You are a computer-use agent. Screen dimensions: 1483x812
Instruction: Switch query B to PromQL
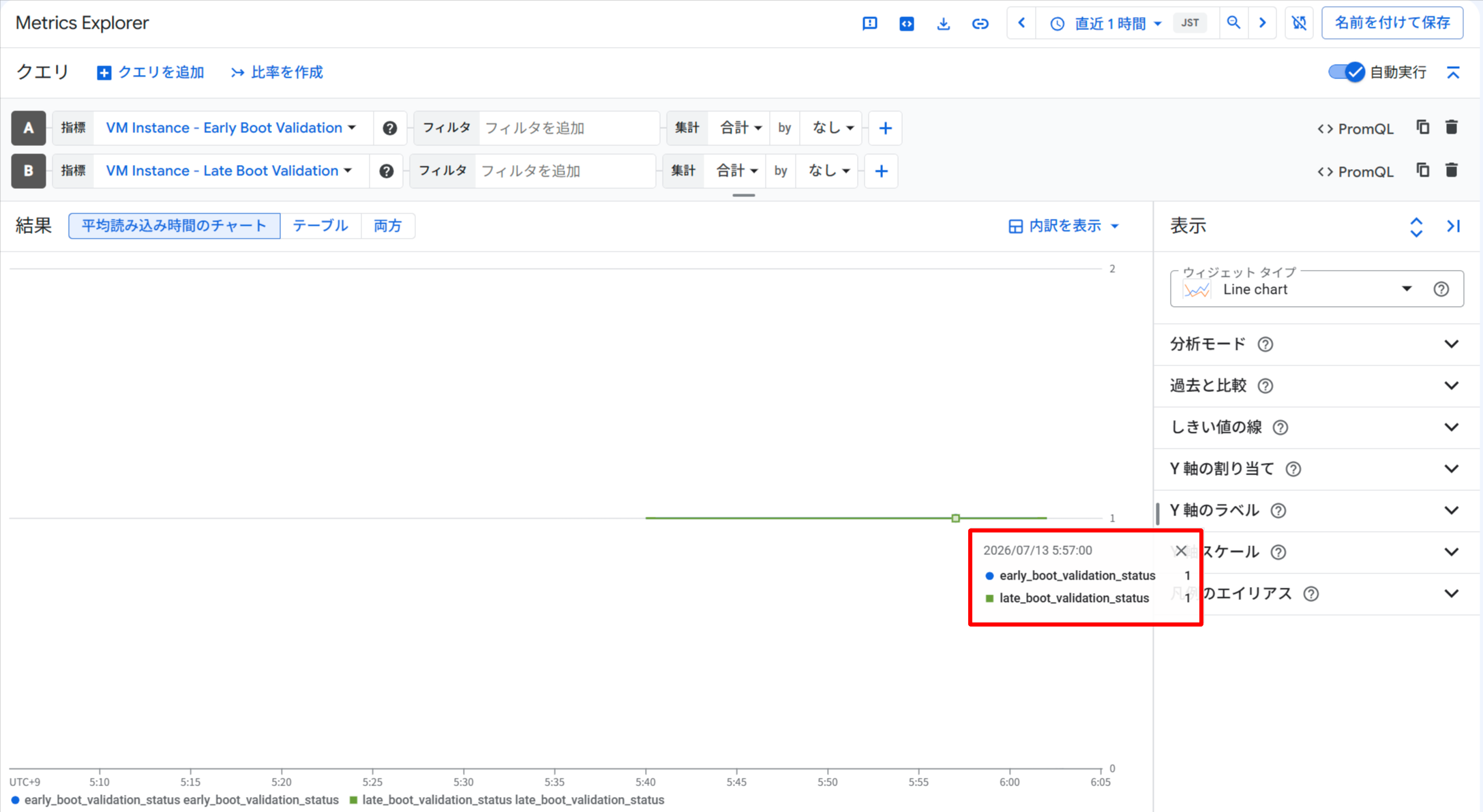pyautogui.click(x=1355, y=172)
